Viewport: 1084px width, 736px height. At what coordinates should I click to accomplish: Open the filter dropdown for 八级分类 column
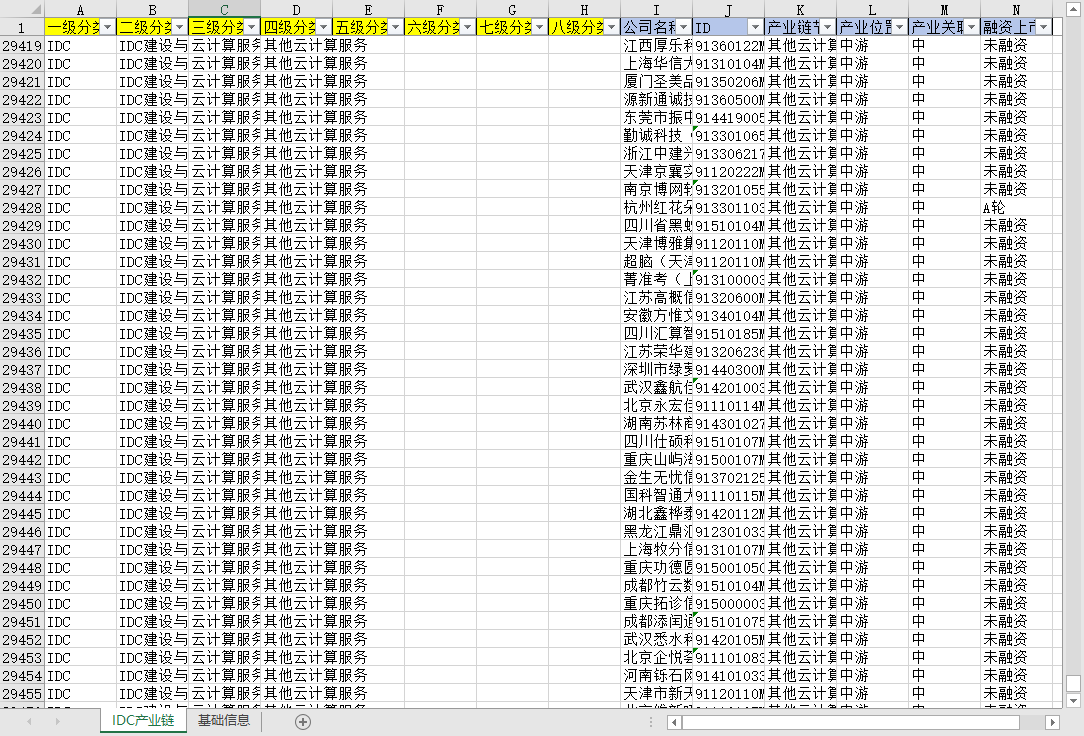coord(611,27)
